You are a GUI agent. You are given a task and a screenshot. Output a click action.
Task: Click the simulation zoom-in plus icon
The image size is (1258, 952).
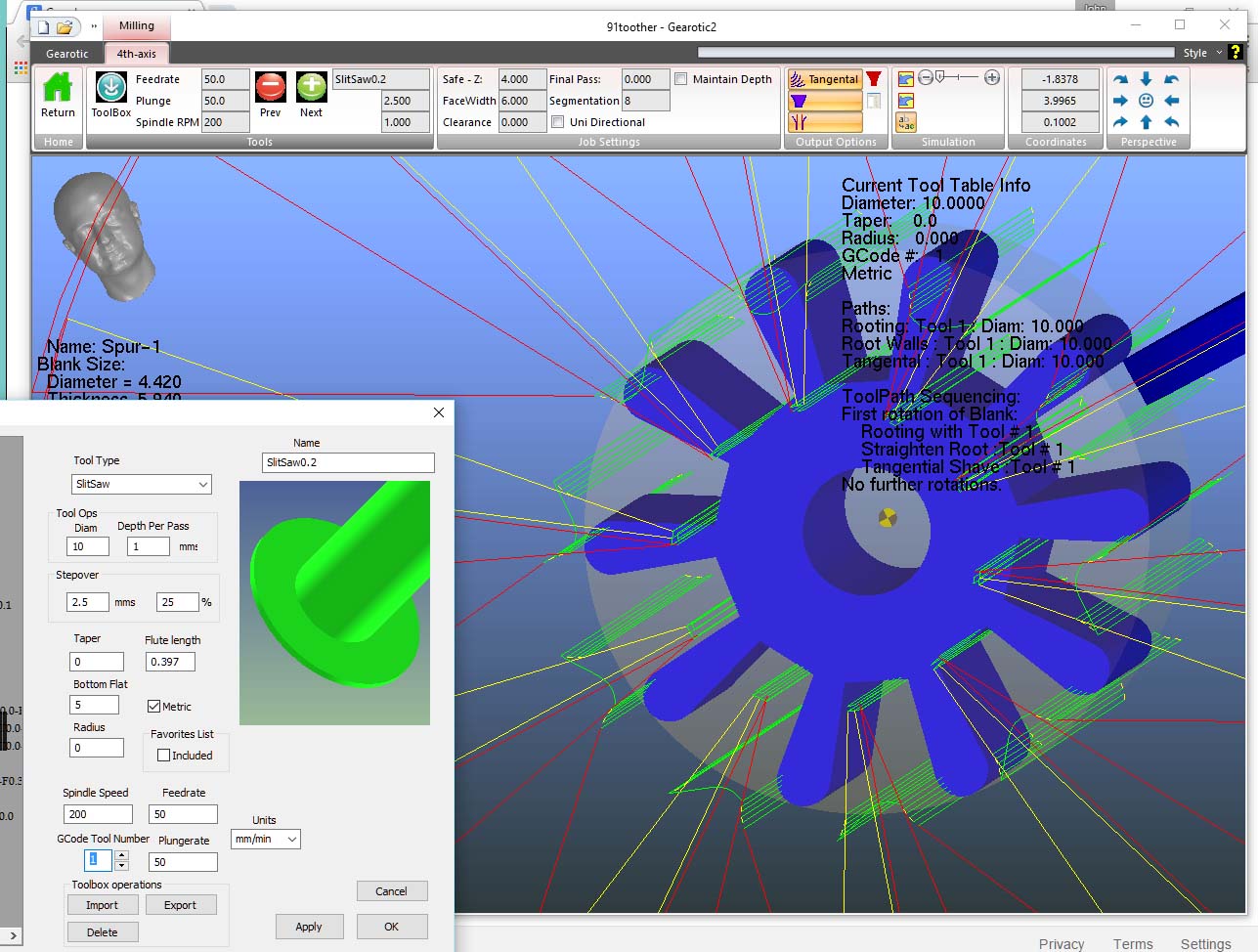coord(992,78)
